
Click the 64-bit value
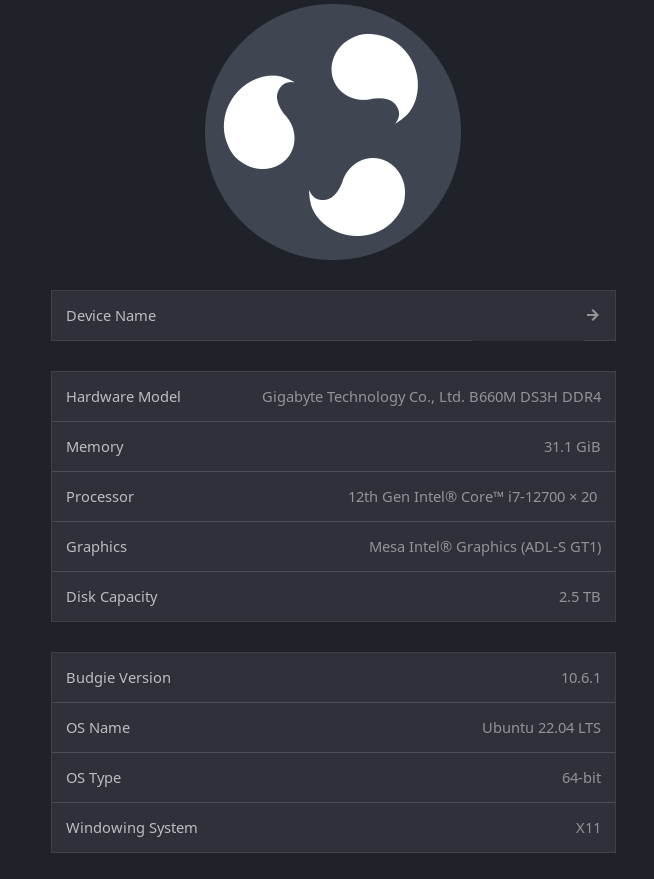[581, 778]
